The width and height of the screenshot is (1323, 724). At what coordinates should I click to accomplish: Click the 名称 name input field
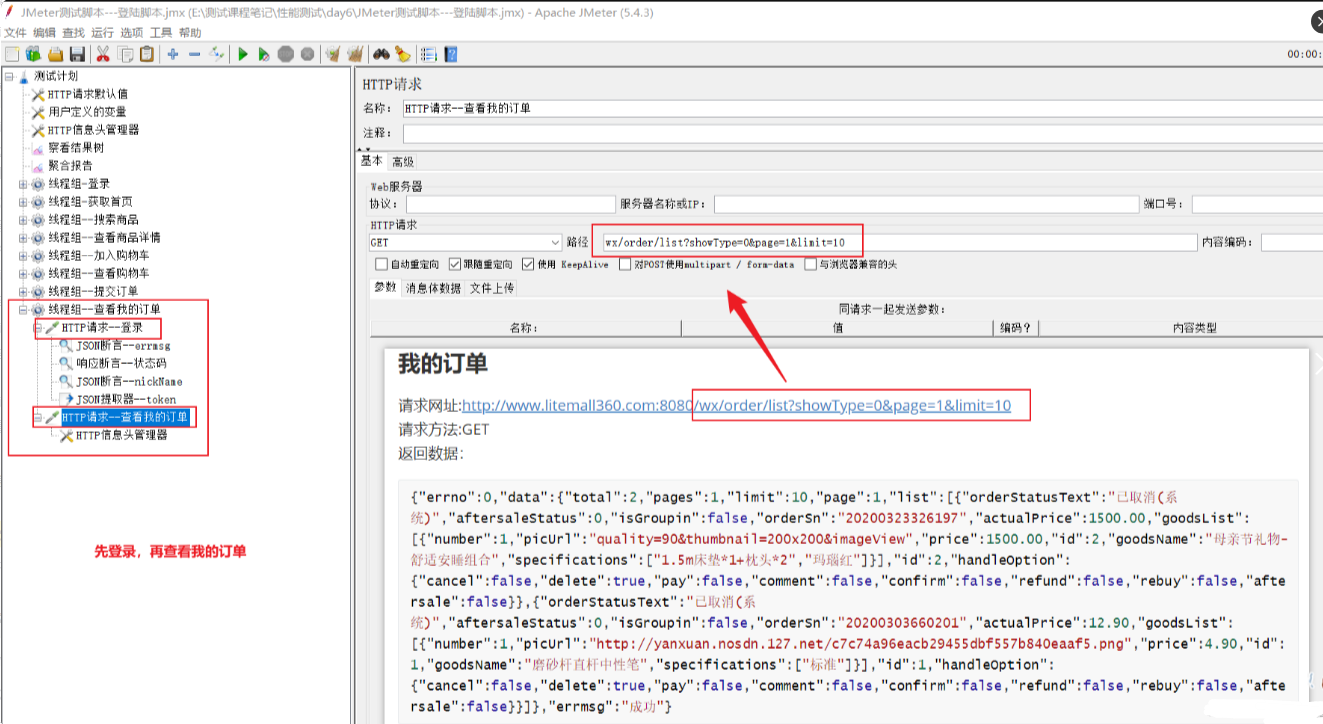click(x=862, y=108)
